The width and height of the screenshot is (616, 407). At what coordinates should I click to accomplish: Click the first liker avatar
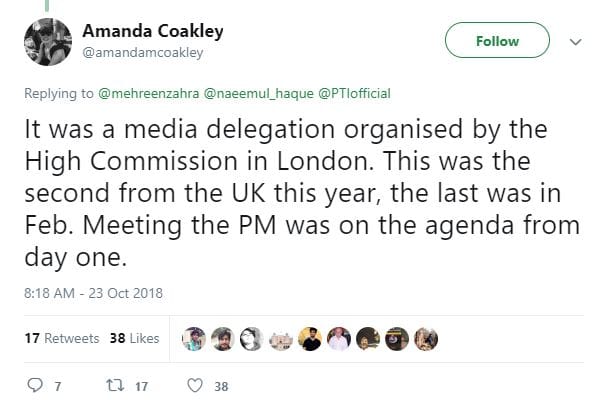coord(195,339)
